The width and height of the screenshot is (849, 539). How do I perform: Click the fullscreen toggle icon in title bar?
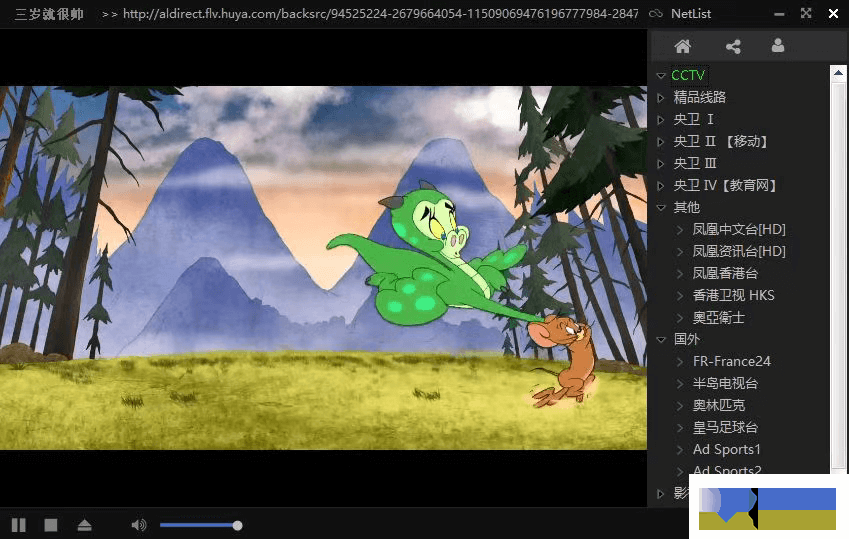(x=806, y=14)
